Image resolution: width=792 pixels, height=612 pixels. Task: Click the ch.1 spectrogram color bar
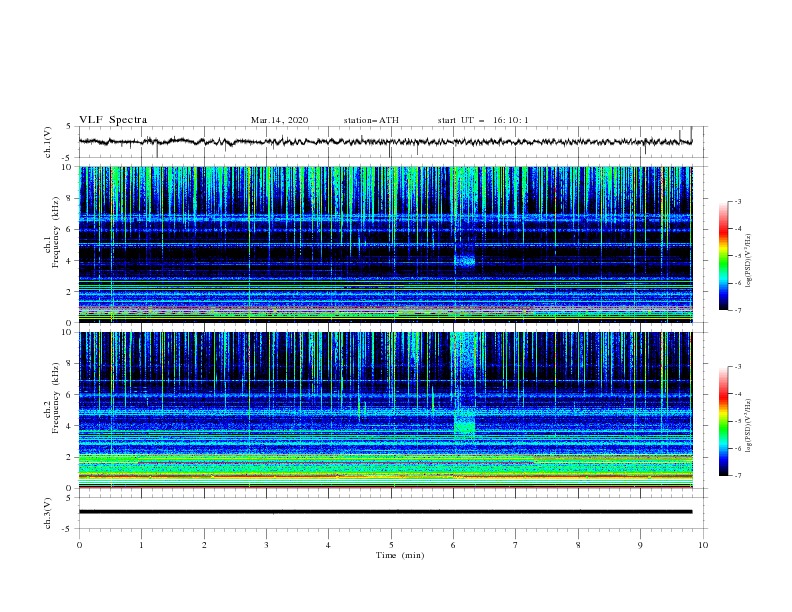(x=723, y=255)
